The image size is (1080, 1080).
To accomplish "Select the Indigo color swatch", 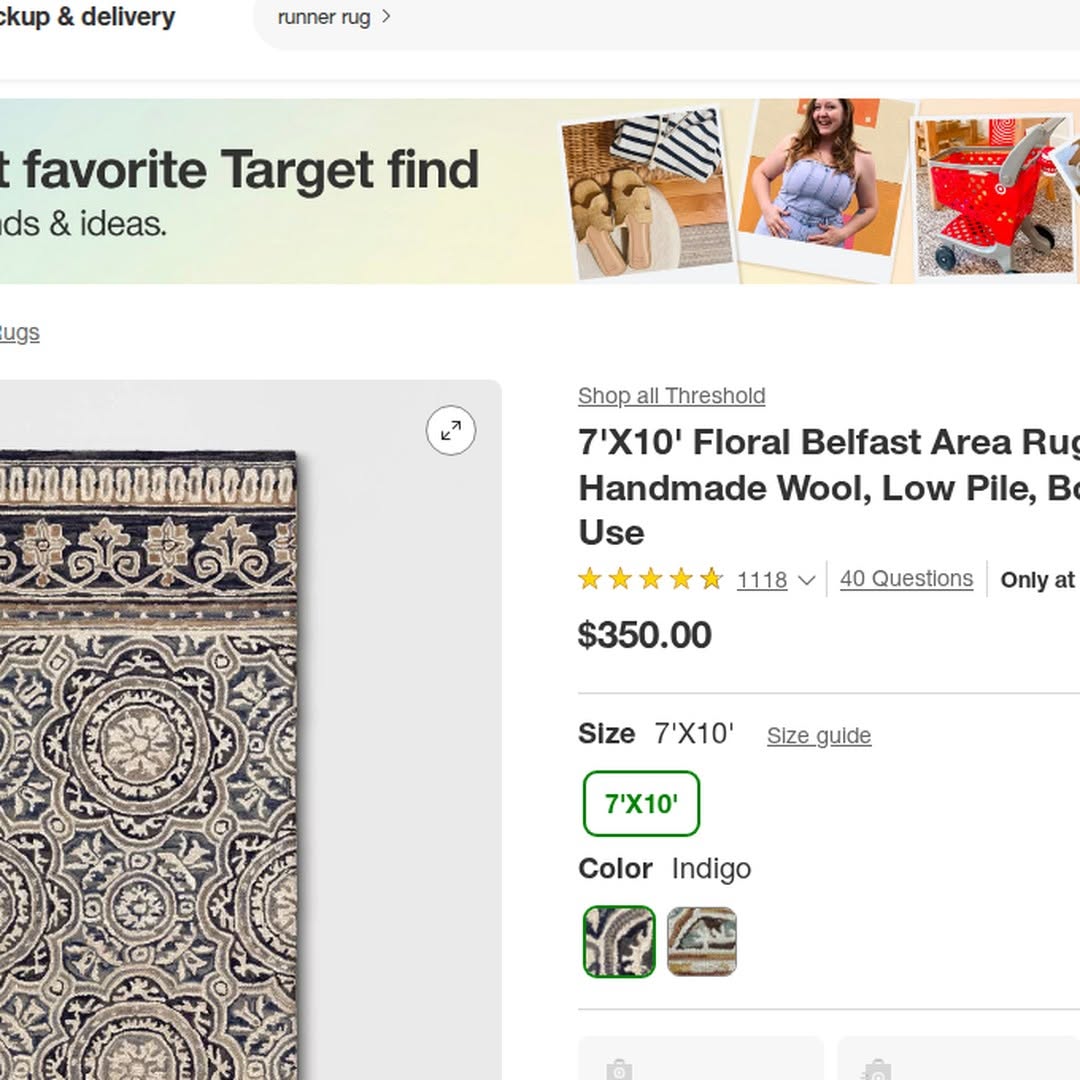I will pos(618,941).
